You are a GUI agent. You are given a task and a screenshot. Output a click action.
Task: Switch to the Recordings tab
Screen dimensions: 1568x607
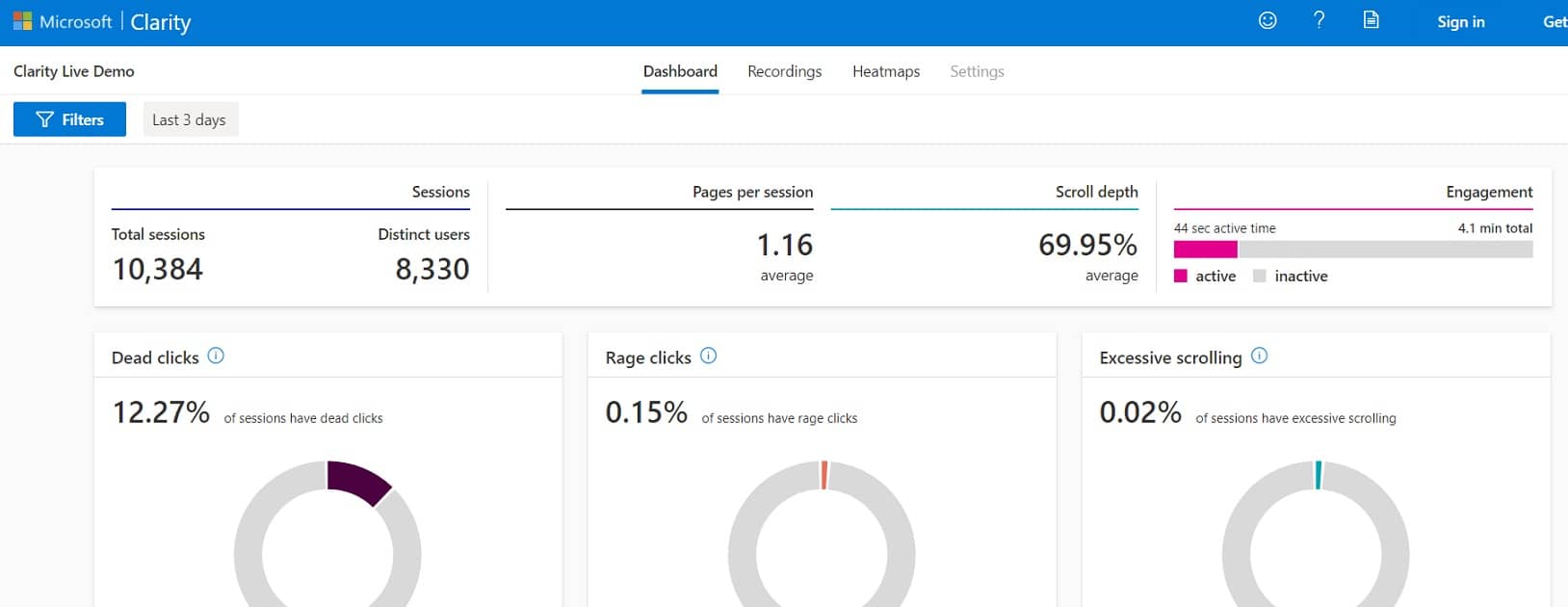[784, 71]
